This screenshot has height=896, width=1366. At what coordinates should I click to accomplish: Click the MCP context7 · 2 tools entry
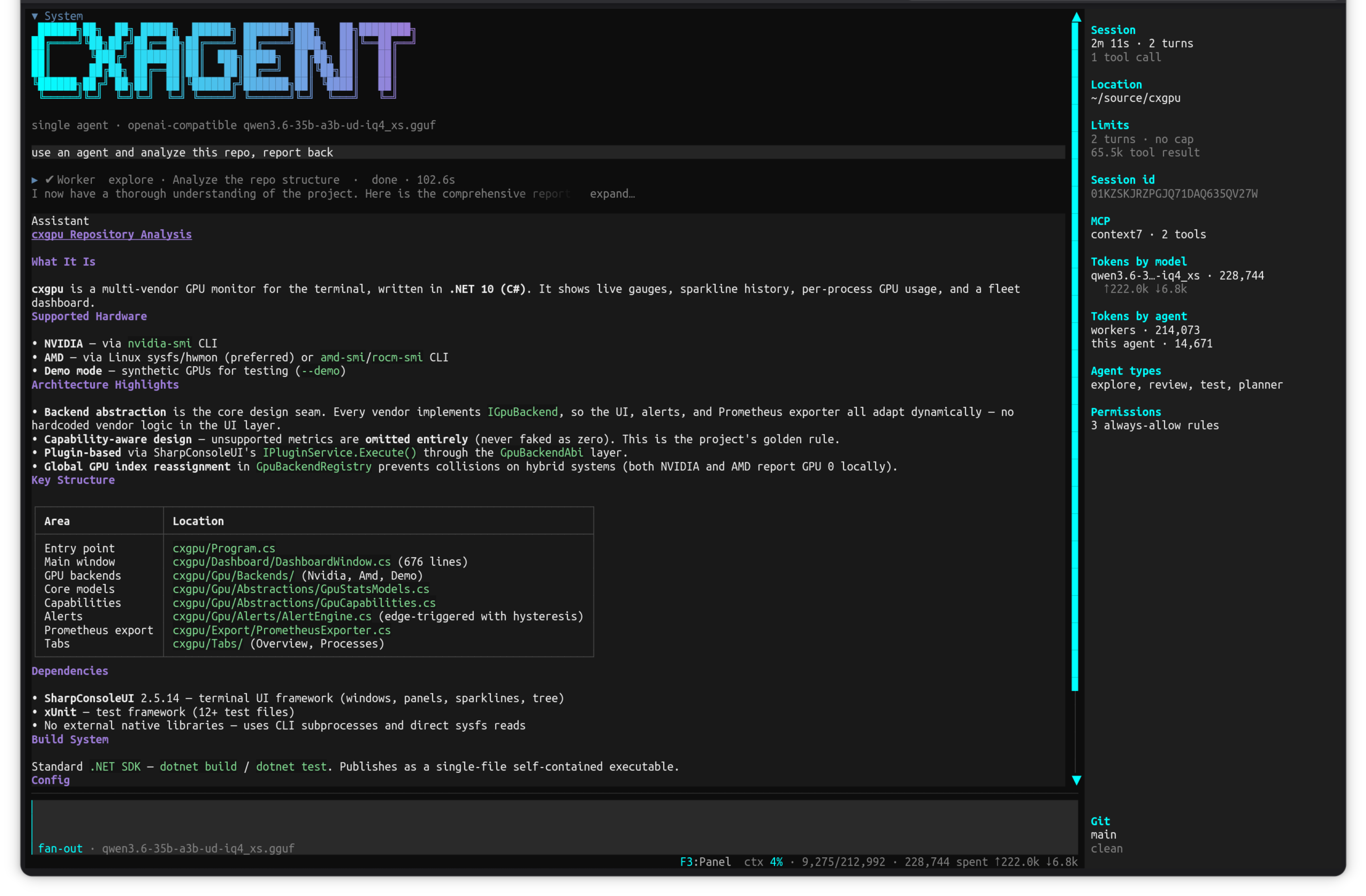point(1148,234)
